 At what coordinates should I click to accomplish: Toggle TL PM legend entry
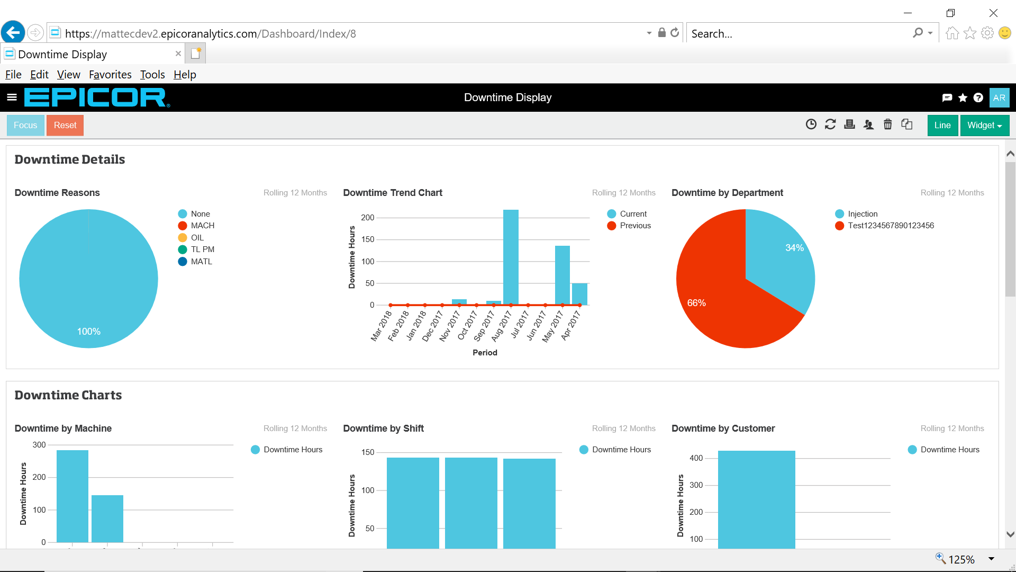[196, 249]
